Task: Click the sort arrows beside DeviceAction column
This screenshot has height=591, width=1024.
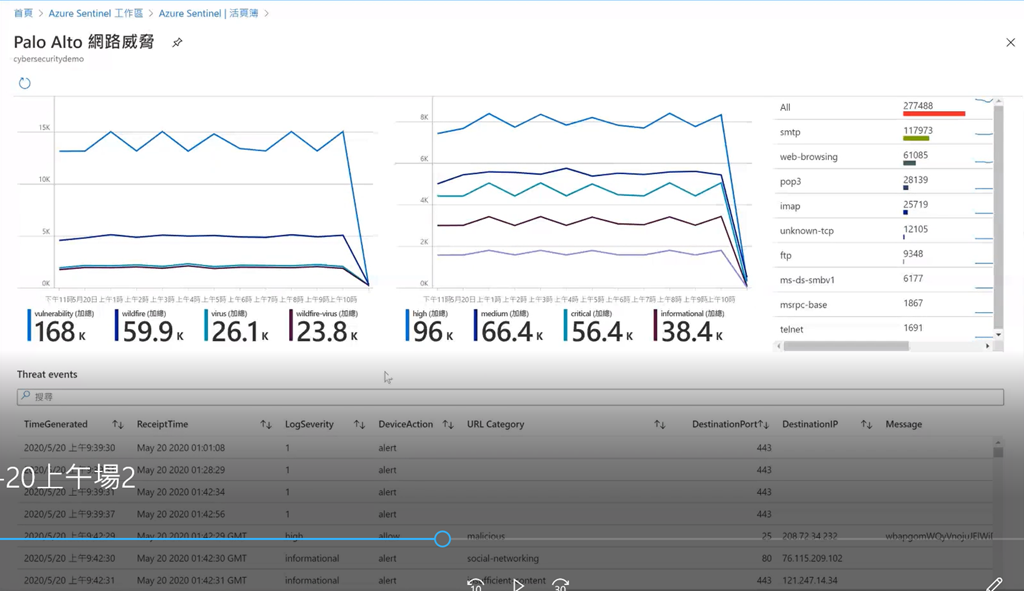Action: click(448, 424)
